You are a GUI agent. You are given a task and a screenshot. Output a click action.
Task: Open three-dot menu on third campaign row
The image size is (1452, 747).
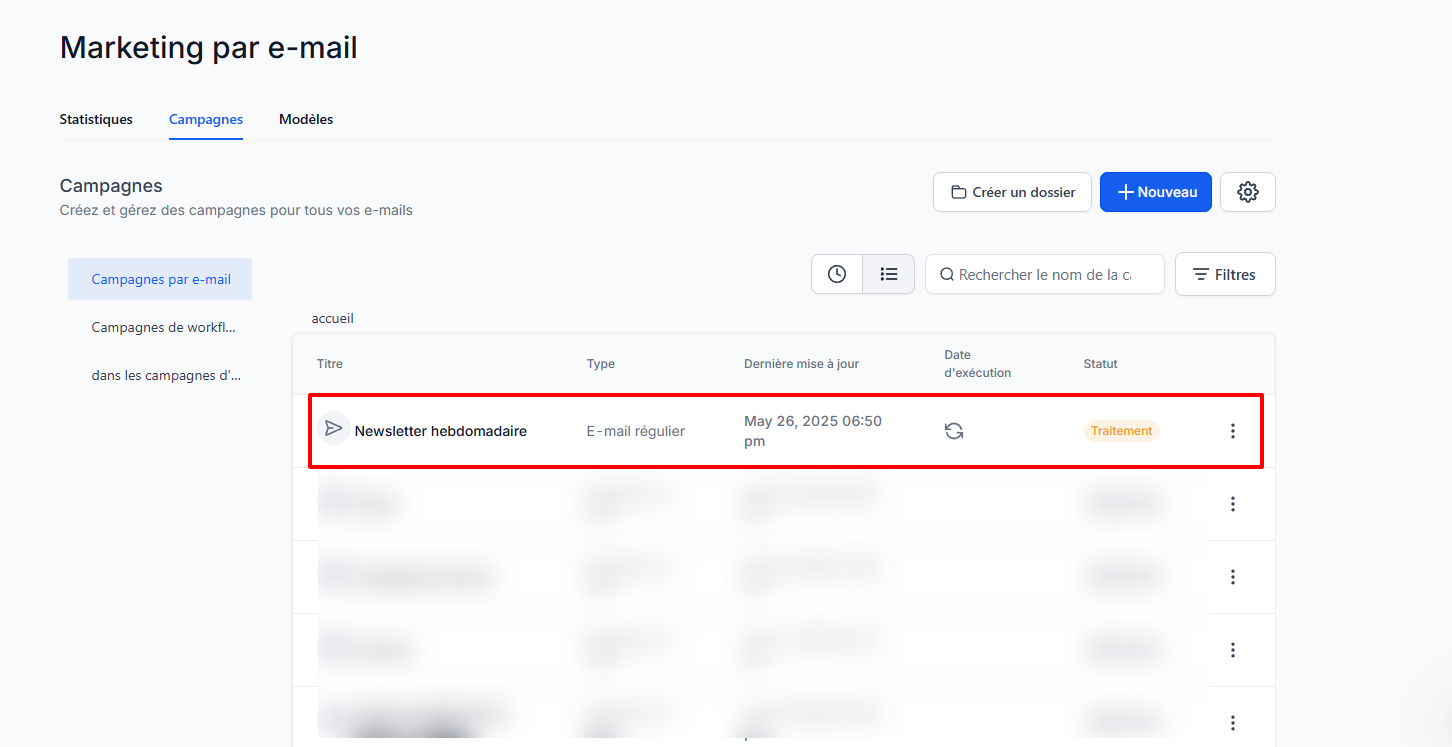[x=1232, y=577]
